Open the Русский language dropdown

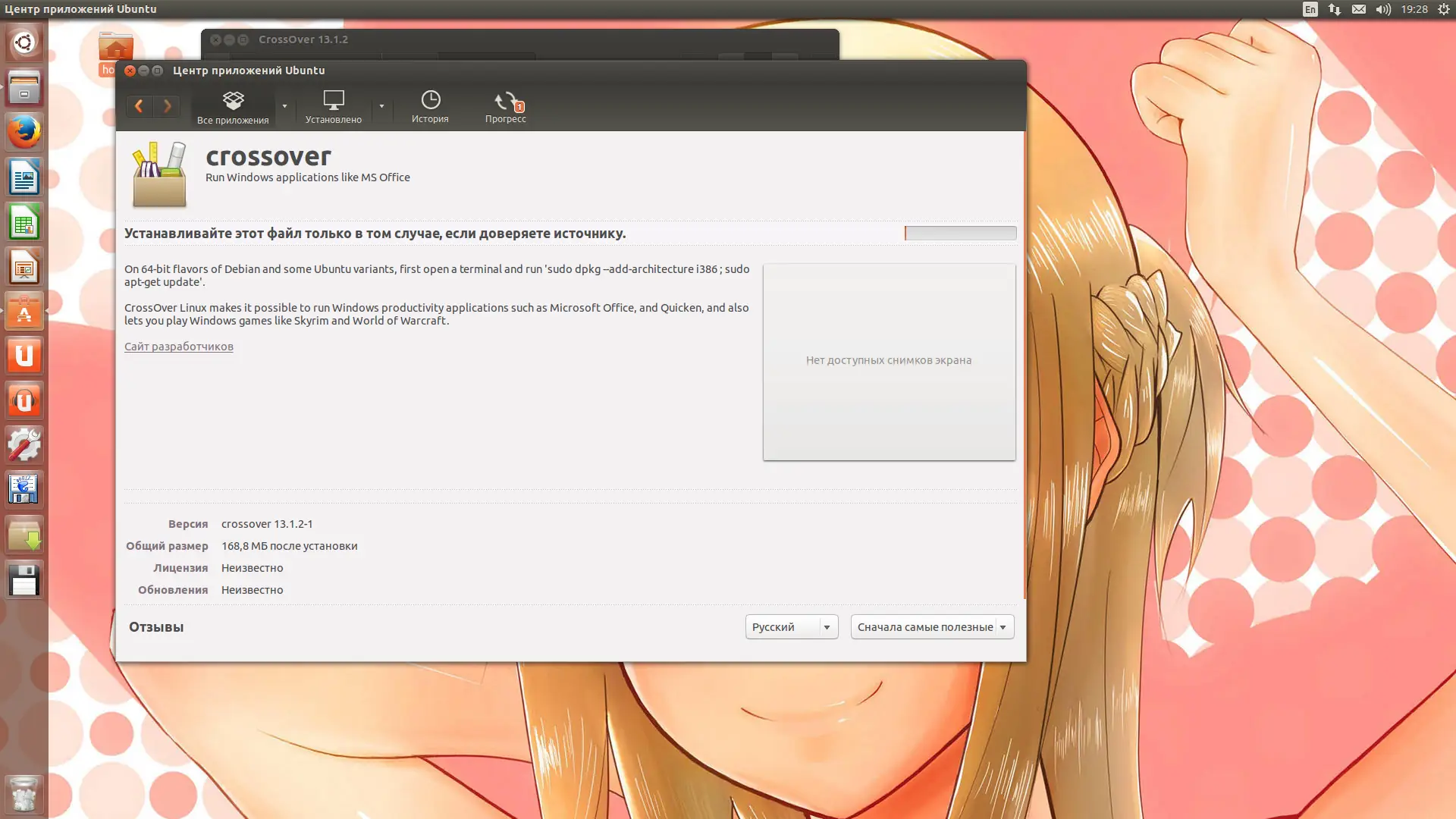[791, 627]
